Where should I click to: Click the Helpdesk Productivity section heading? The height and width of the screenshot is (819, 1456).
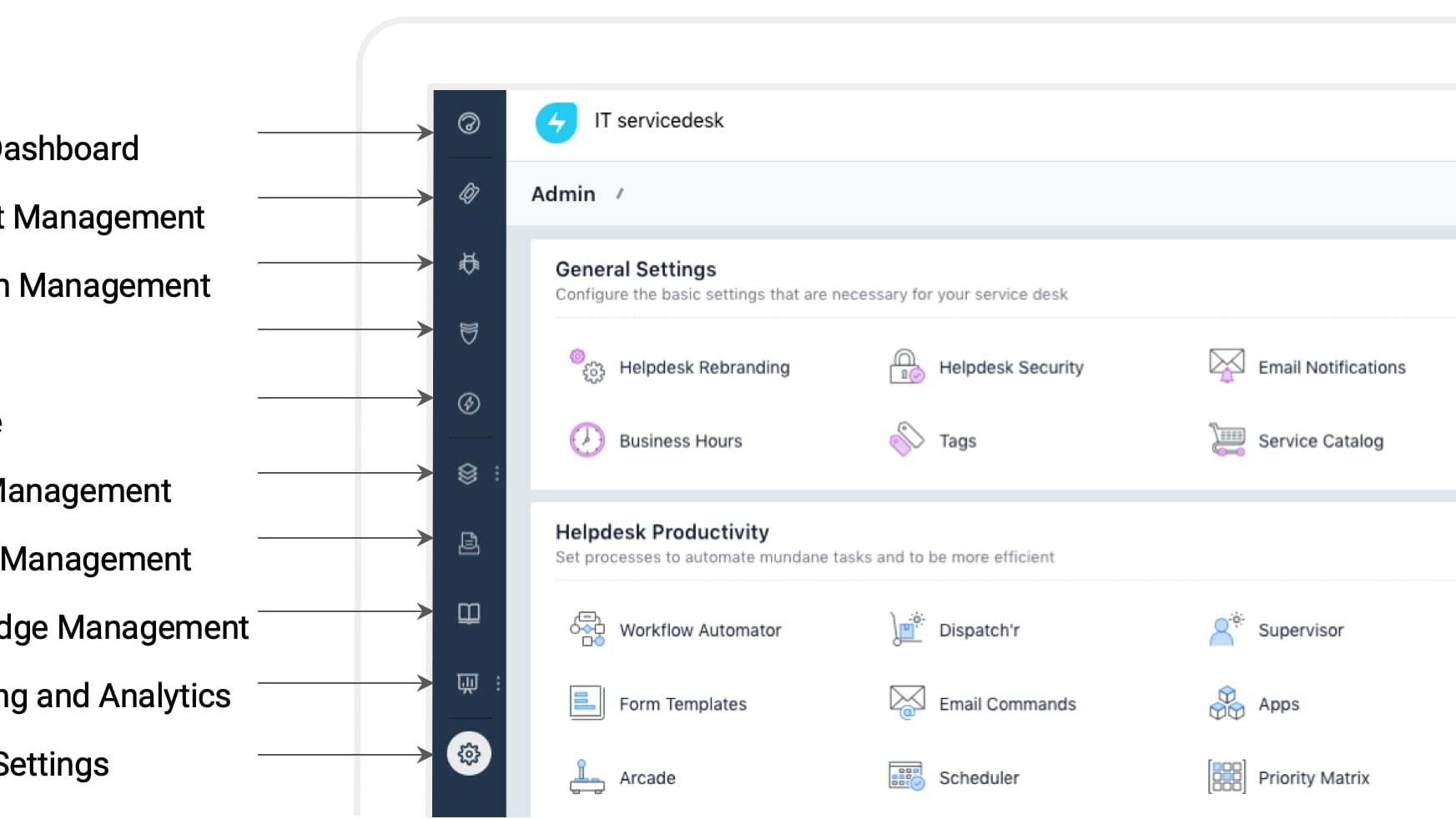(x=662, y=532)
